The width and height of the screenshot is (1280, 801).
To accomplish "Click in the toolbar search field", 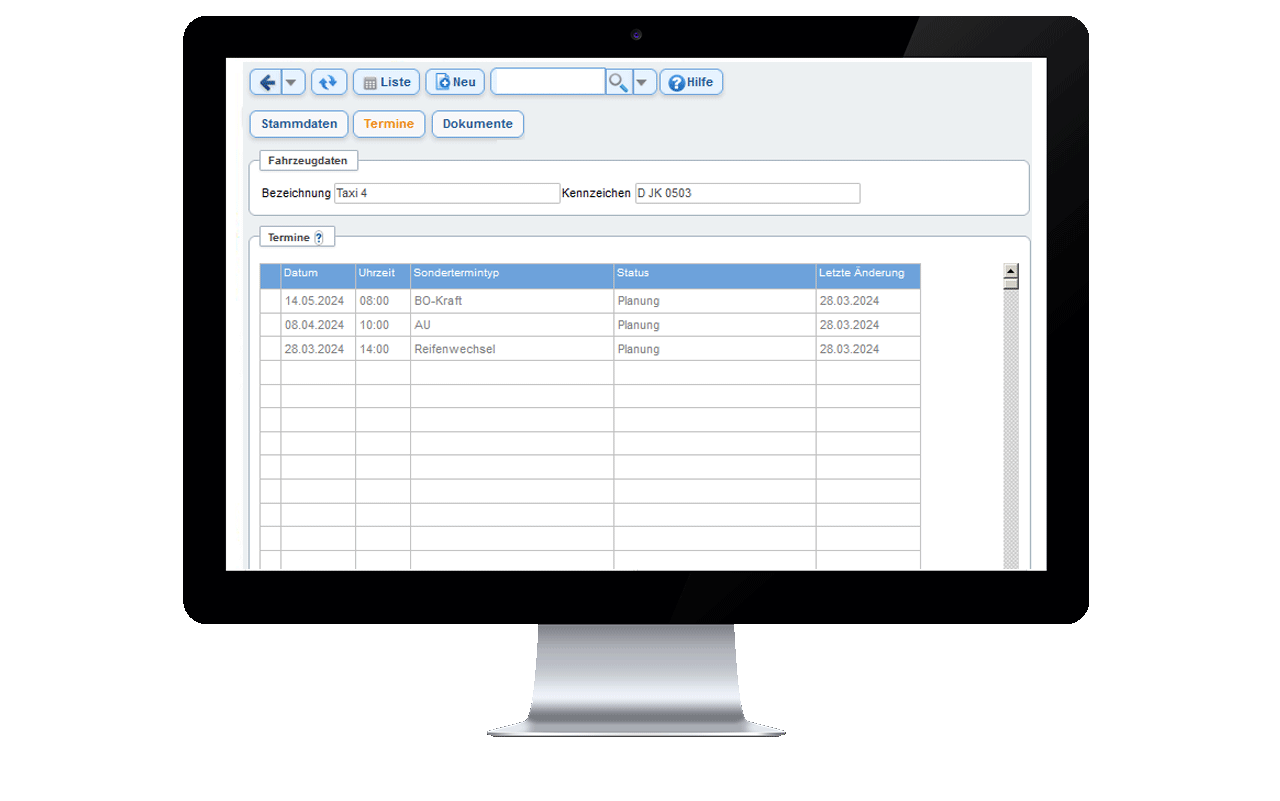I will pyautogui.click(x=548, y=82).
